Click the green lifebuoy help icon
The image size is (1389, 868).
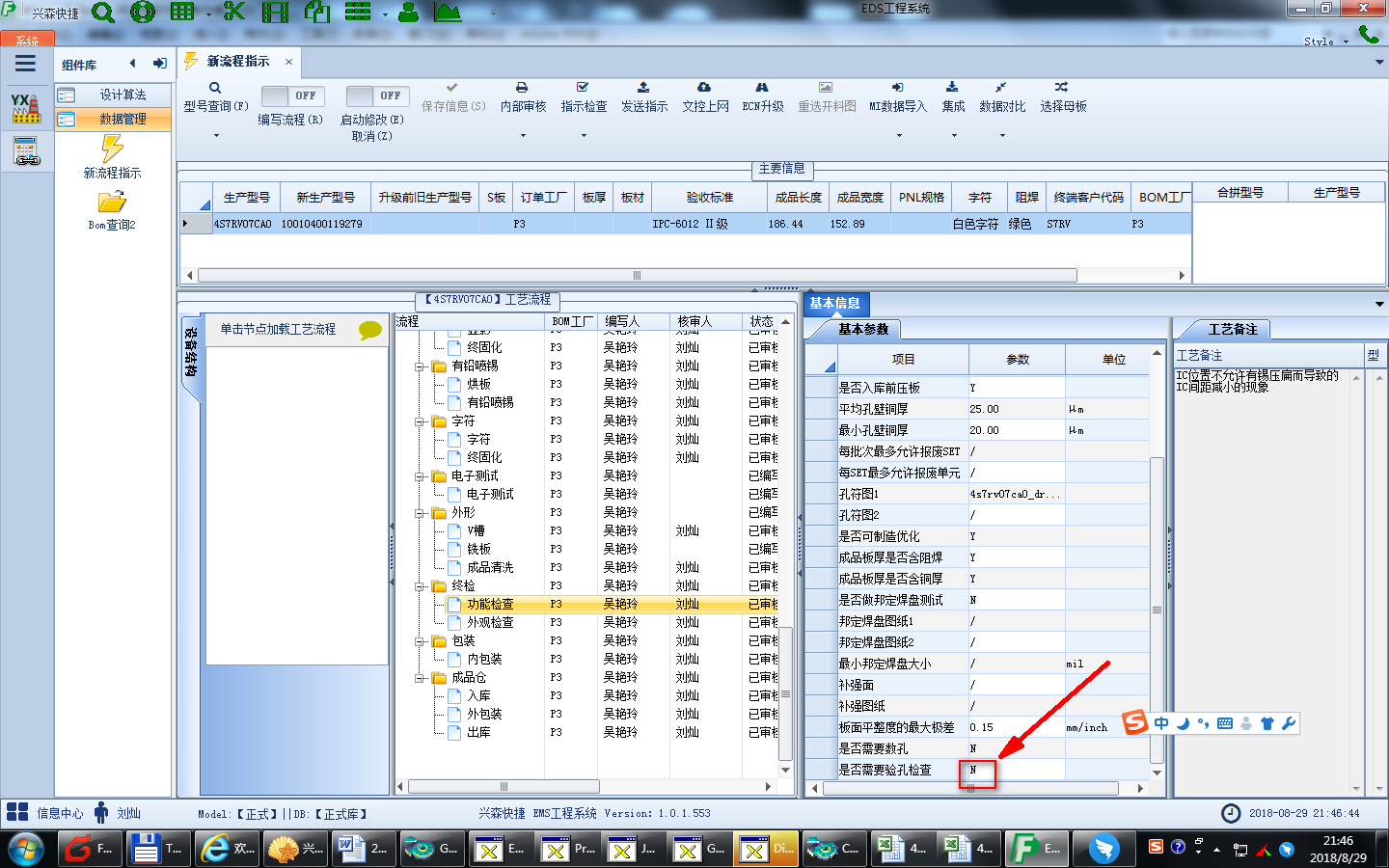(x=143, y=13)
